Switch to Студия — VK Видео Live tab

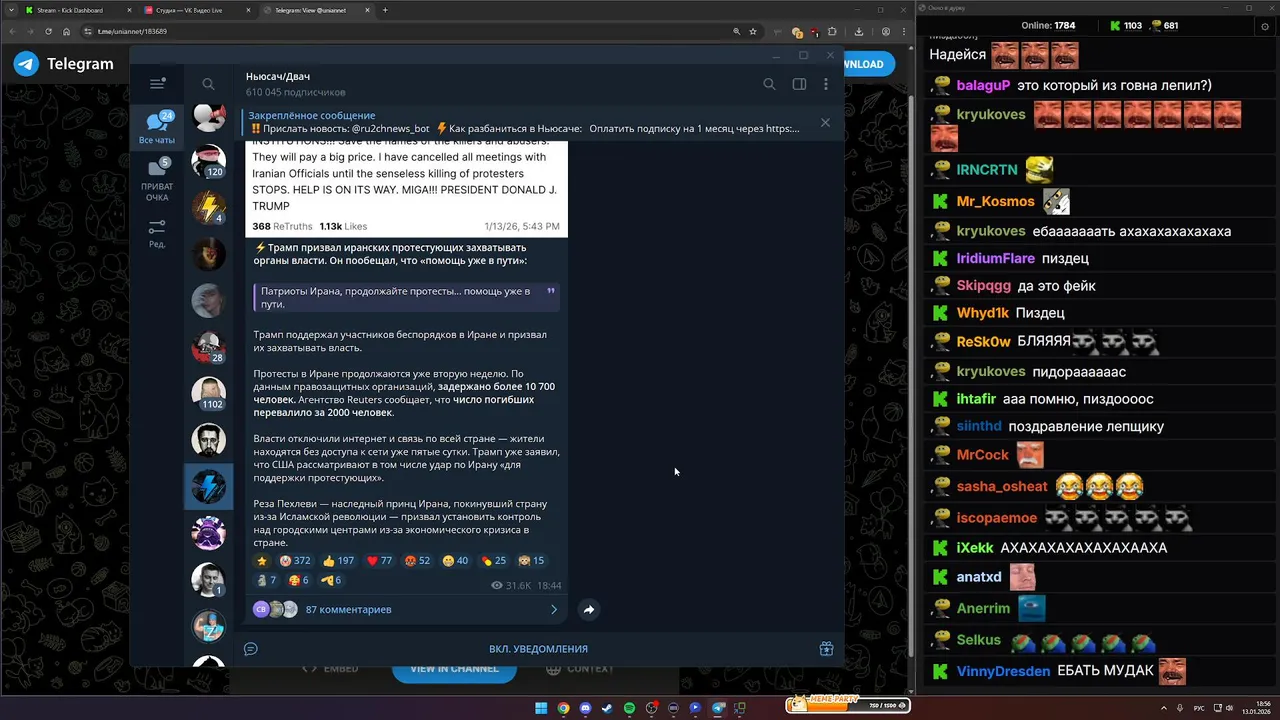196,10
